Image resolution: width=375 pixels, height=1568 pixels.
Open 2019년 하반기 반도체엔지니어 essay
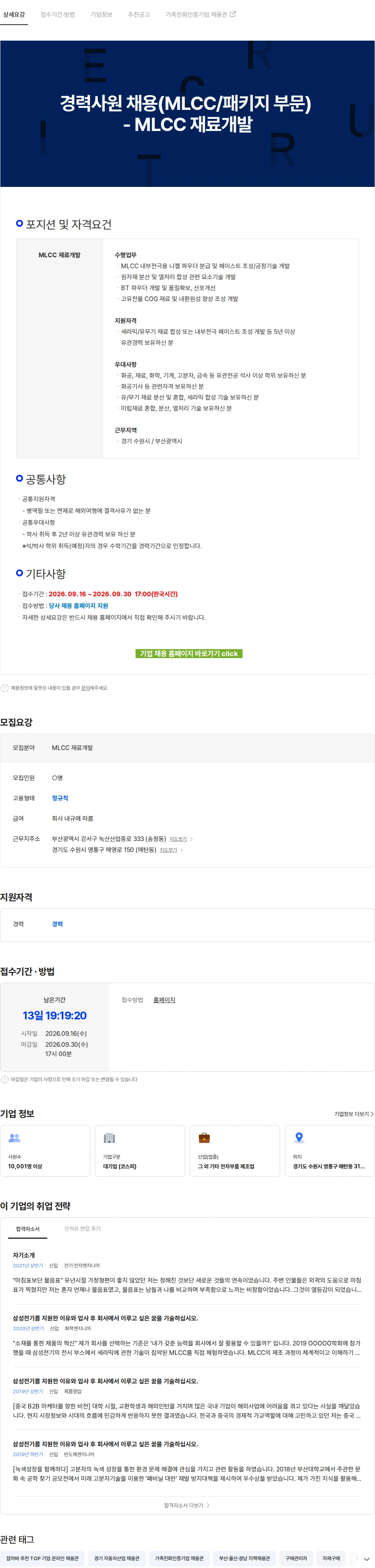(x=187, y=1461)
